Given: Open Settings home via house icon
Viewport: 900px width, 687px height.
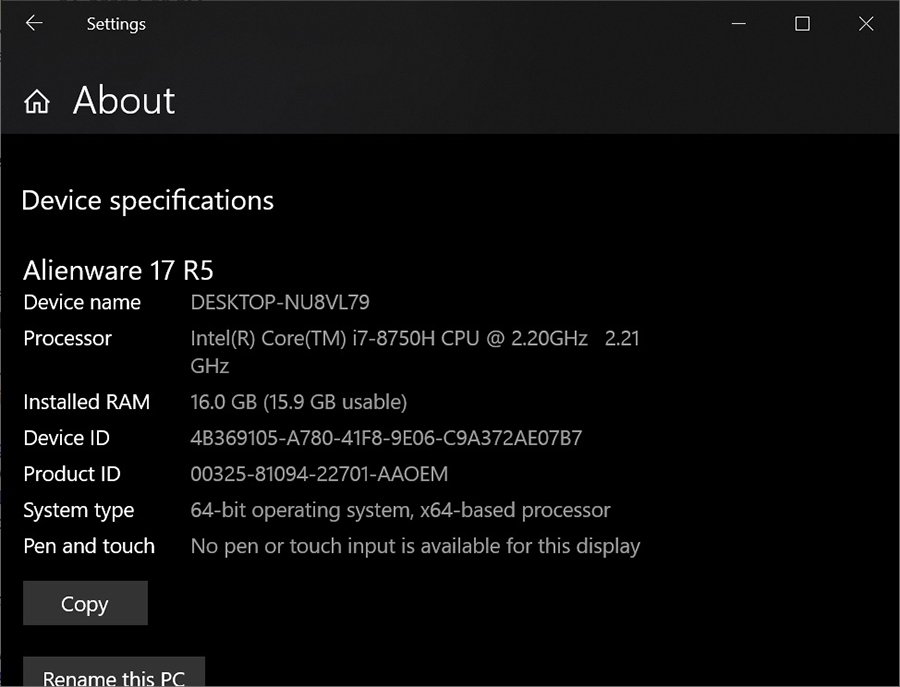Looking at the screenshot, I should pyautogui.click(x=37, y=102).
